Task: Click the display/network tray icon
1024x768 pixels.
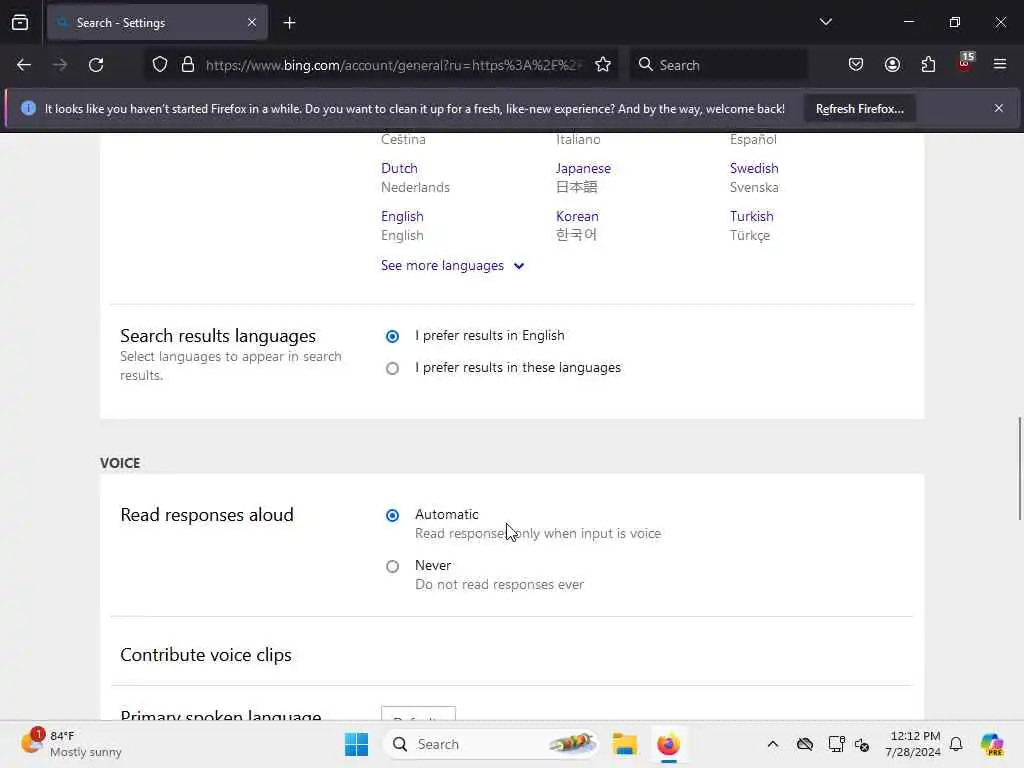Action: click(836, 744)
